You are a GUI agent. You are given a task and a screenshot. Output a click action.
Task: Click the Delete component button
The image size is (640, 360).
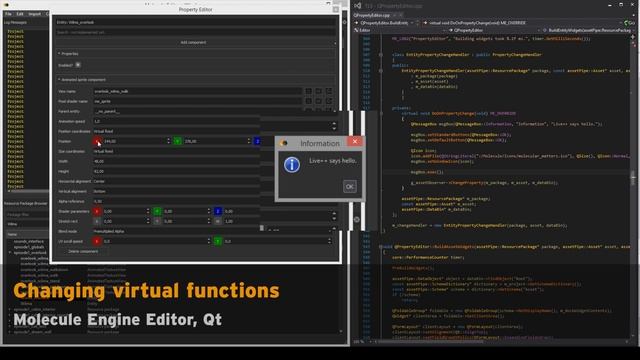pyautogui.click(x=83, y=251)
